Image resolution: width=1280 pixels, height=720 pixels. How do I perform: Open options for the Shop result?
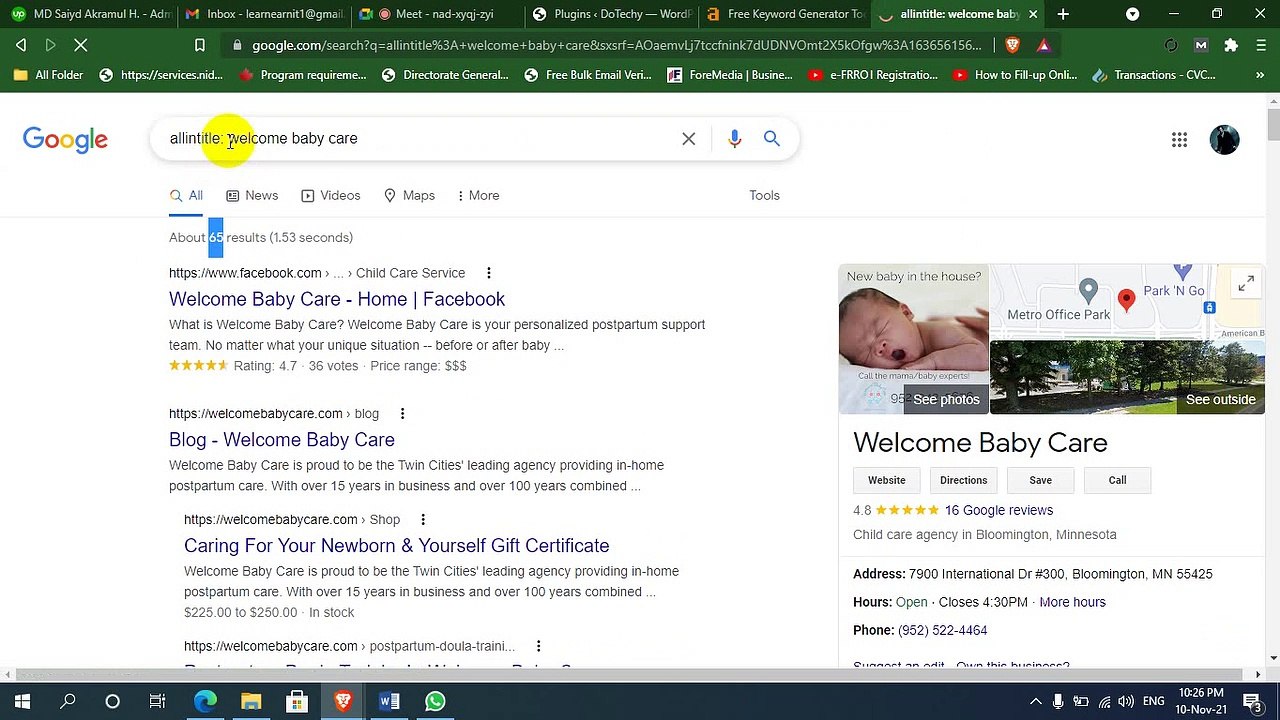pos(423,520)
